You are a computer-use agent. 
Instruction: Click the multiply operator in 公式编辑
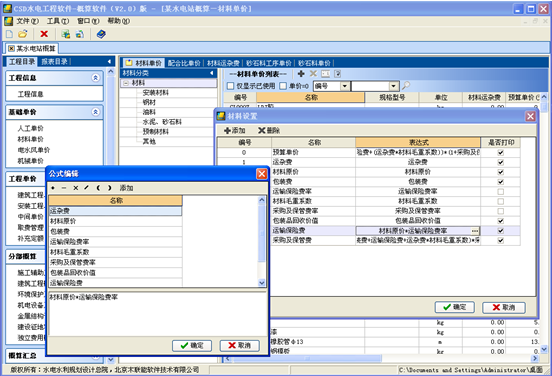coord(75,188)
